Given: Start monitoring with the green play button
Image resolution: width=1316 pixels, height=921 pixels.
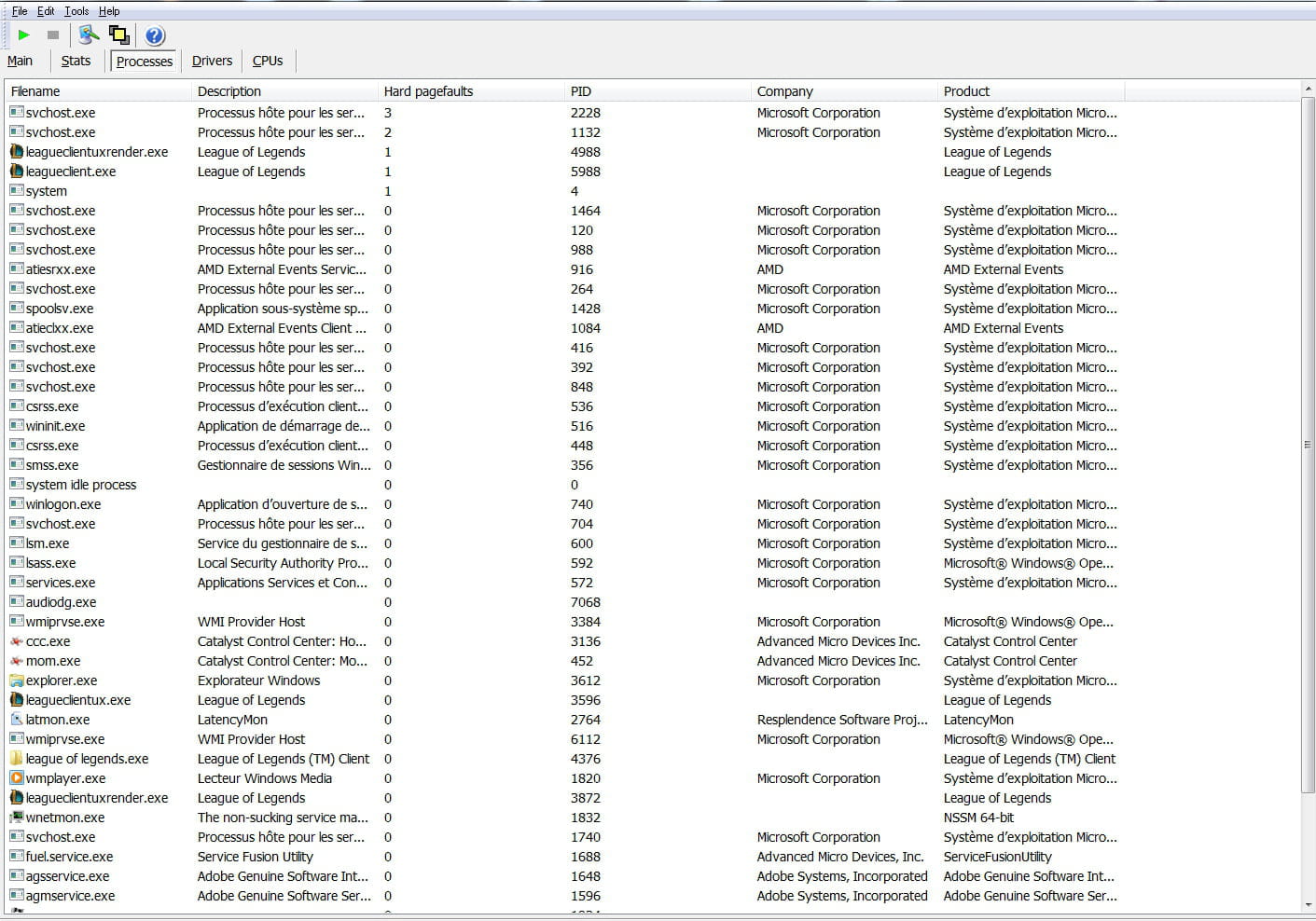Looking at the screenshot, I should point(23,35).
